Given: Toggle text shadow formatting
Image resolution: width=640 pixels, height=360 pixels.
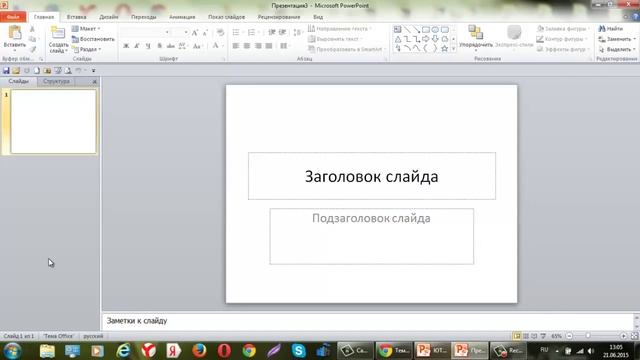Looking at the screenshot, I should pos(160,46).
